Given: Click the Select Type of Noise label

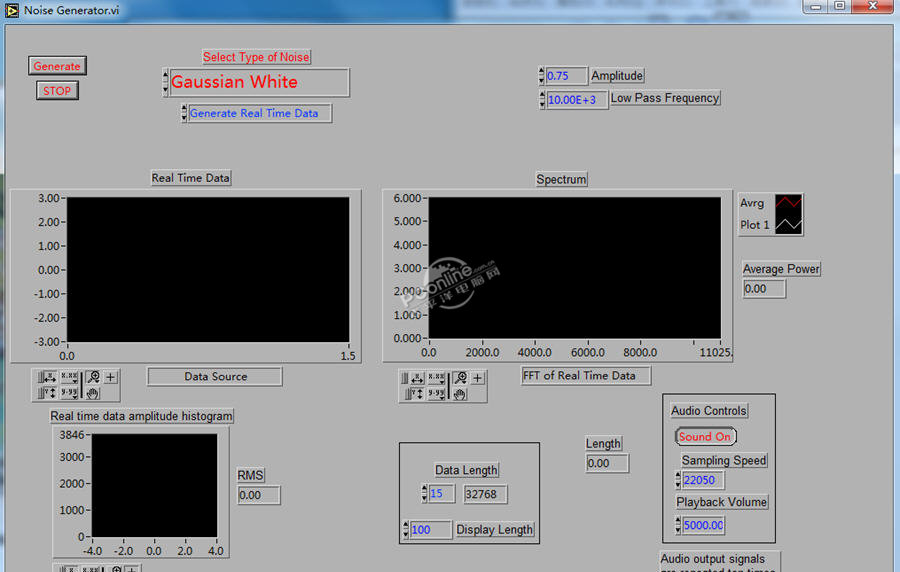Looking at the screenshot, I should pos(256,57).
